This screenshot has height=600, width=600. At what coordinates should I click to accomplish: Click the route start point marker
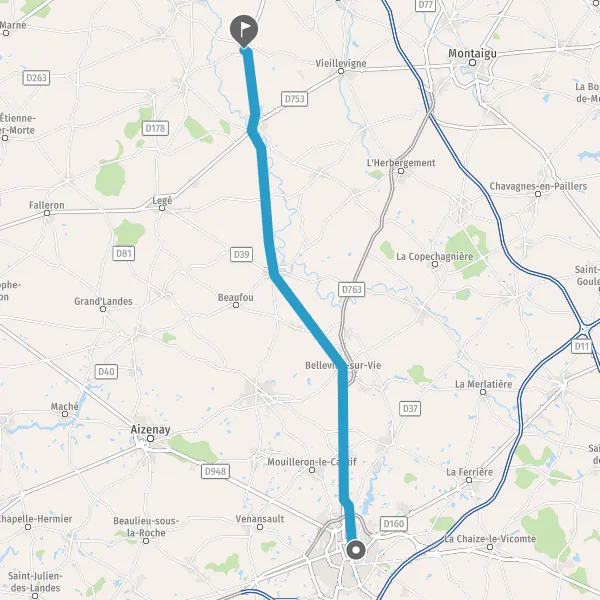[x=356, y=550]
